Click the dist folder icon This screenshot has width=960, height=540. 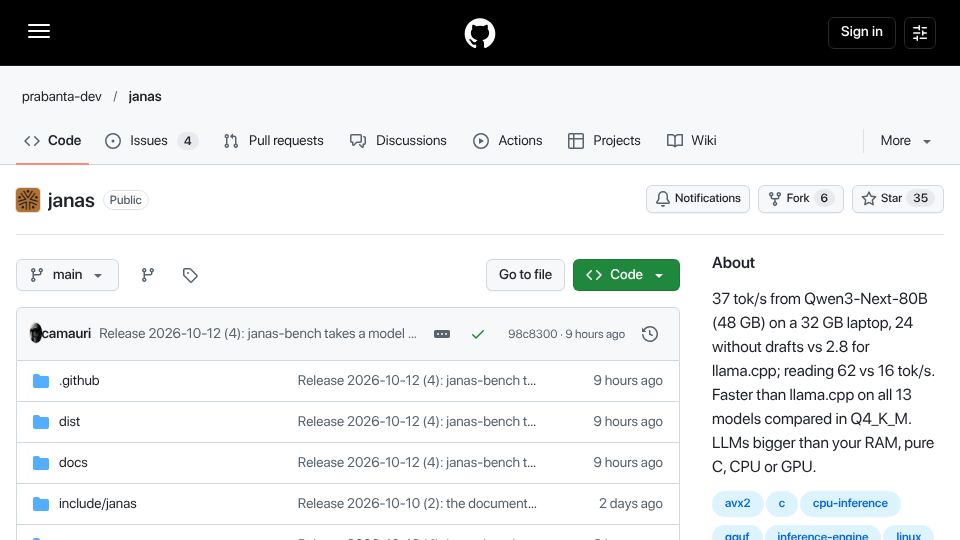[x=41, y=422]
